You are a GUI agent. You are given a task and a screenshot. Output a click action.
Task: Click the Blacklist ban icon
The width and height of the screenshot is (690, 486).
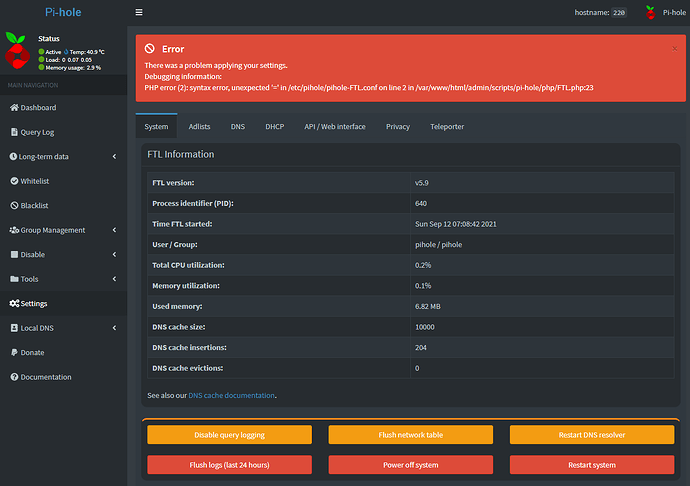[14, 206]
